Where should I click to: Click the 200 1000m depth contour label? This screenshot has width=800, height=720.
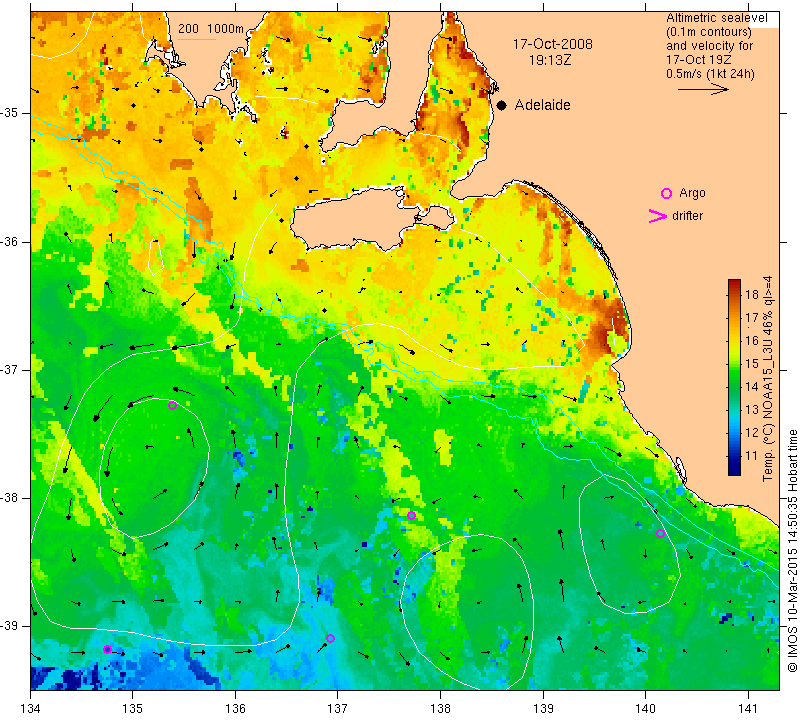[211, 29]
